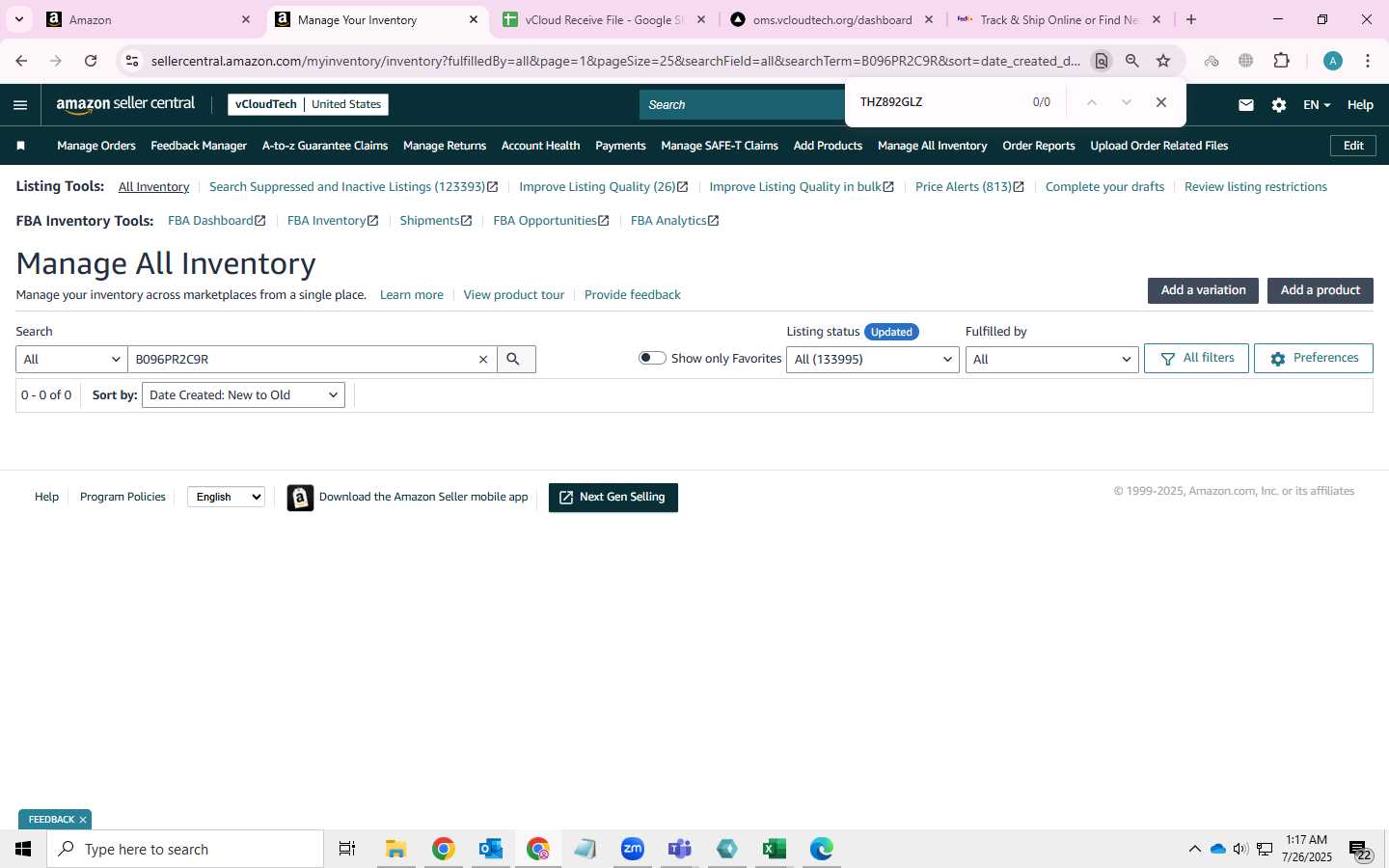Open a new browser tab
The image size is (1389, 868).
[1191, 19]
